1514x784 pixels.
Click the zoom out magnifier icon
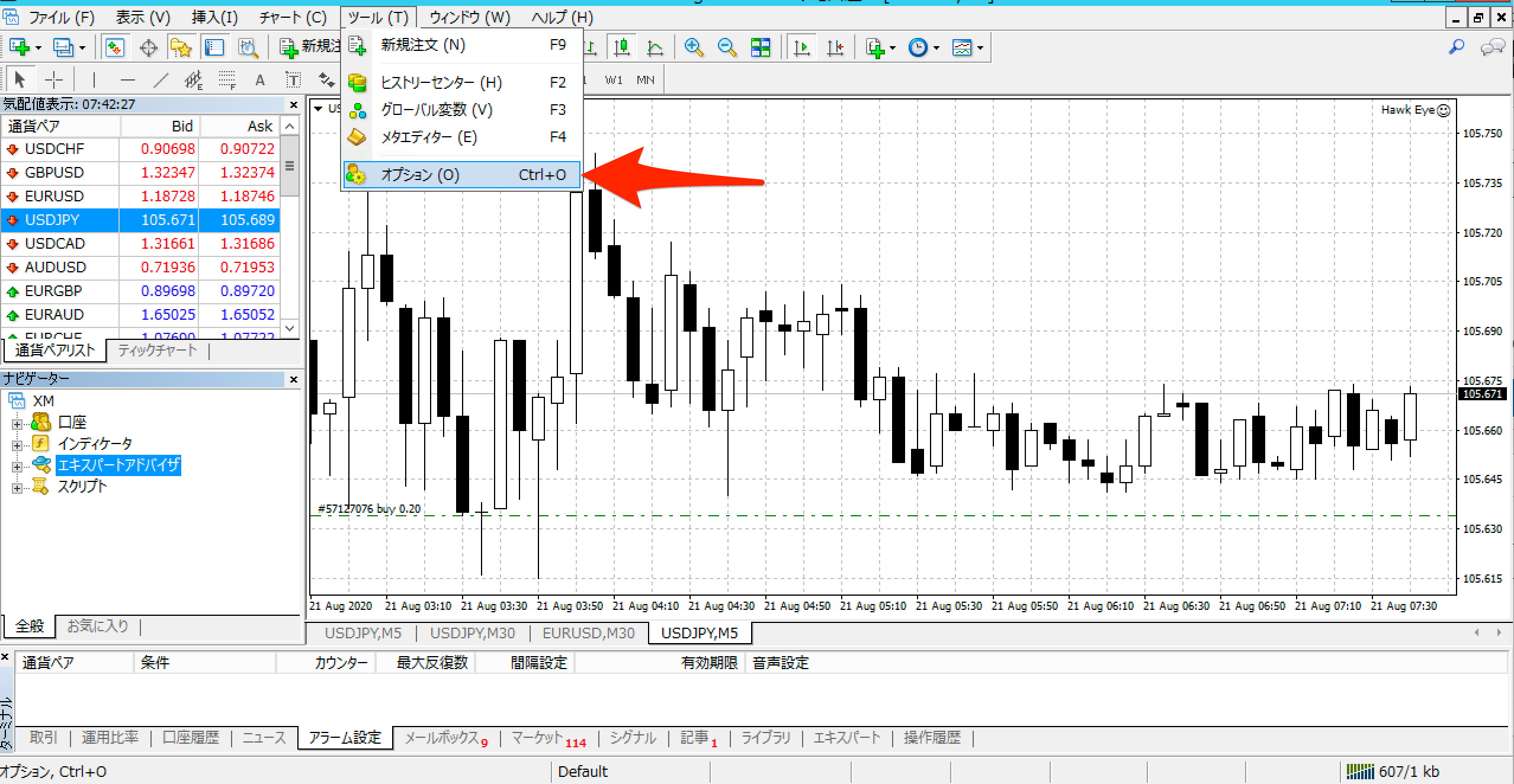pos(727,47)
